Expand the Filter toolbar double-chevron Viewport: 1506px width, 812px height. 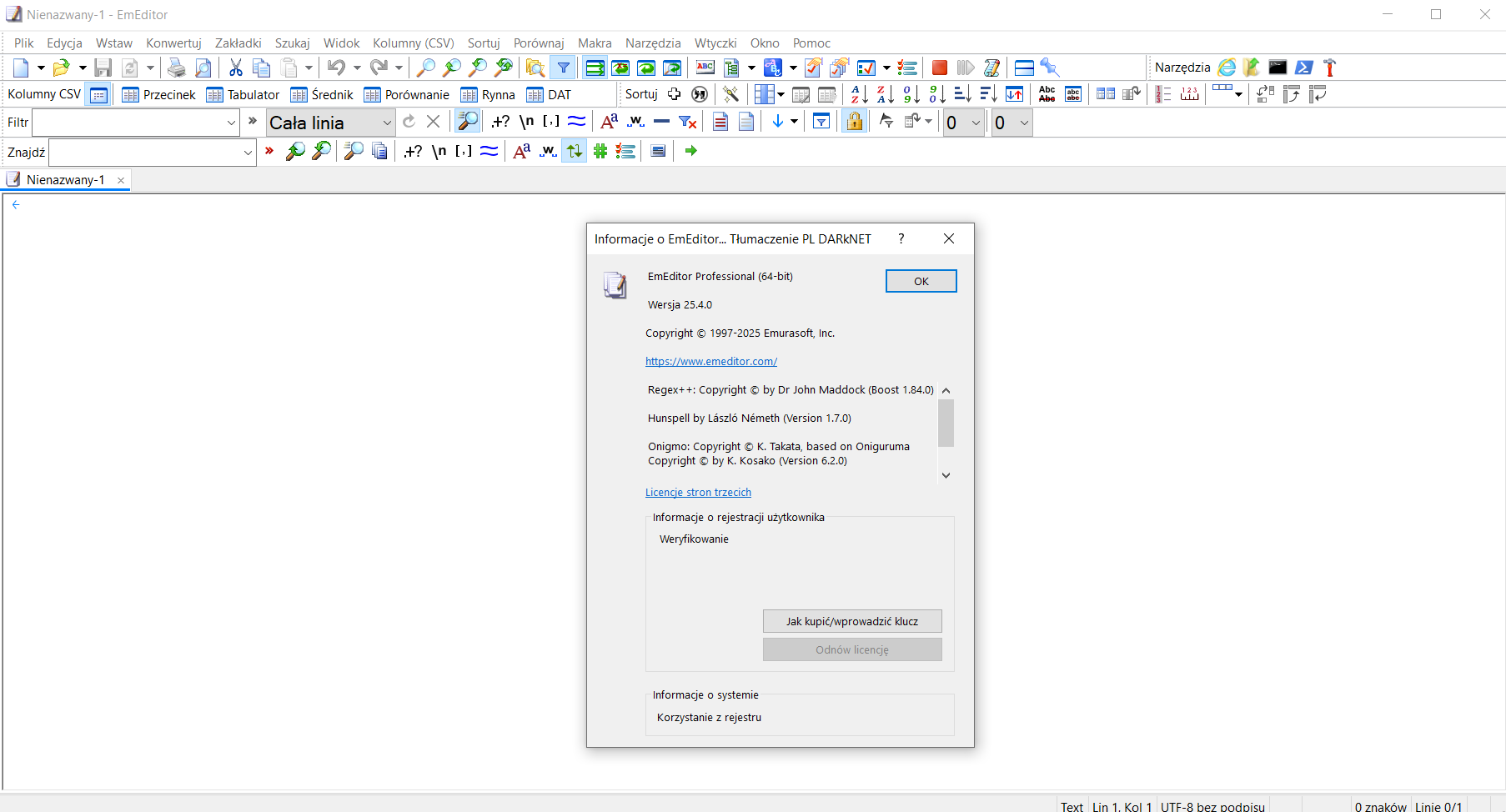click(x=253, y=121)
